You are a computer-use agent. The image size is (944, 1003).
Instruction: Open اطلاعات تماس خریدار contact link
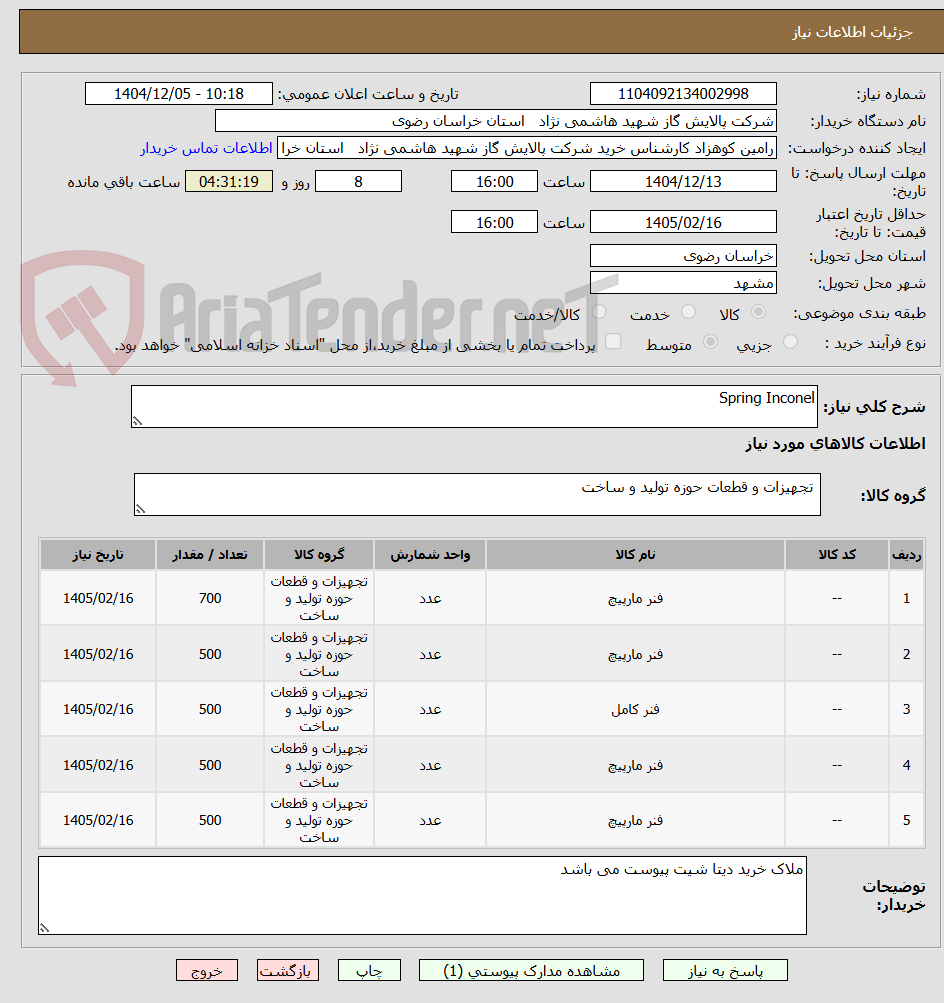(207, 148)
